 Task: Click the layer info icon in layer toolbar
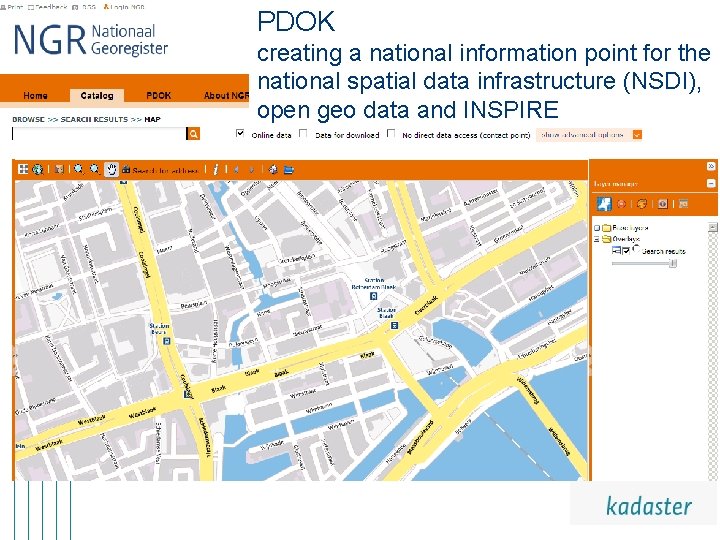[x=663, y=203]
